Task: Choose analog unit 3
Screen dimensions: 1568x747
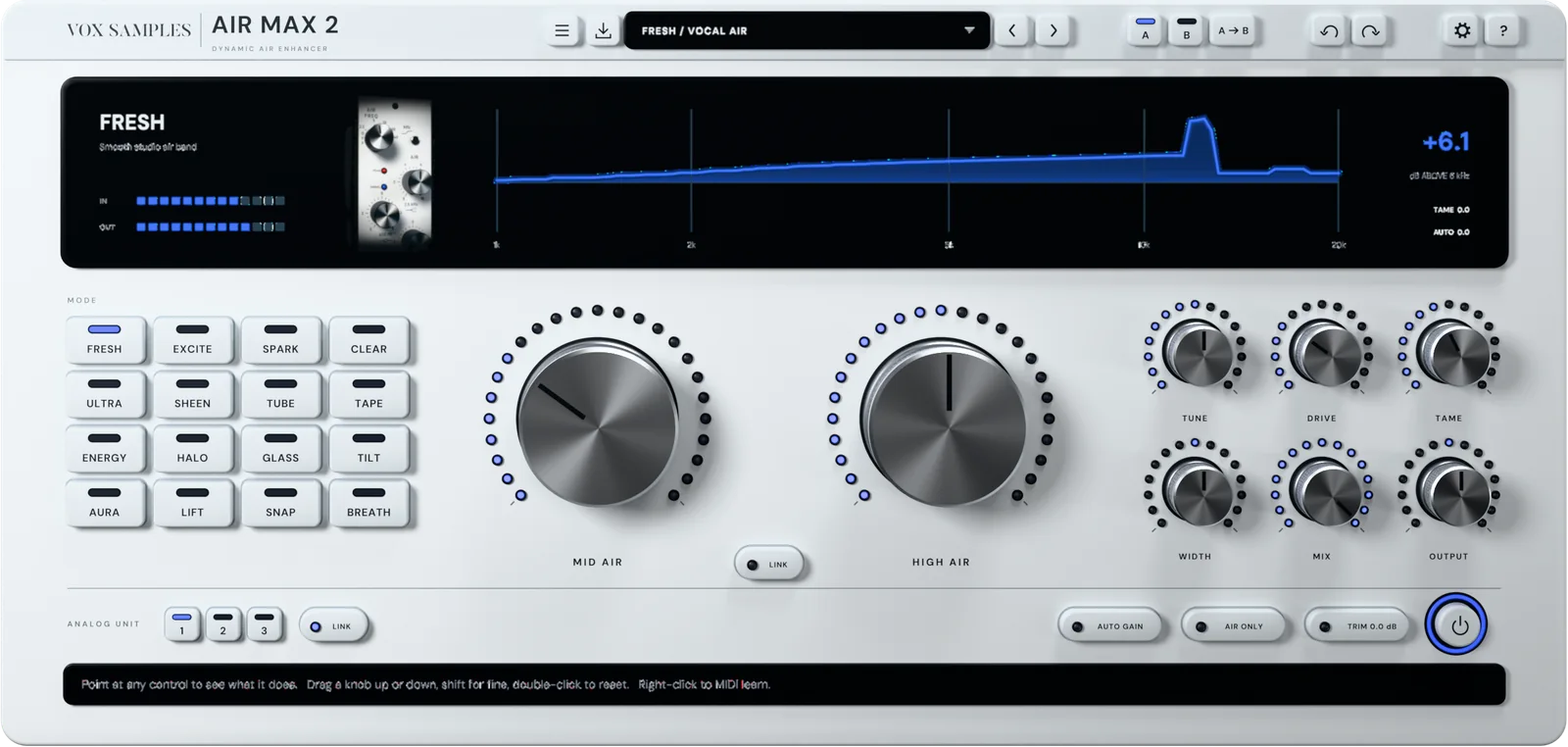Action: point(265,624)
